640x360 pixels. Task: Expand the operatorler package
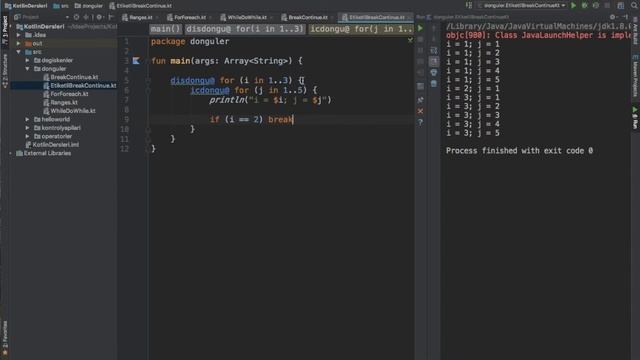(x=27, y=136)
